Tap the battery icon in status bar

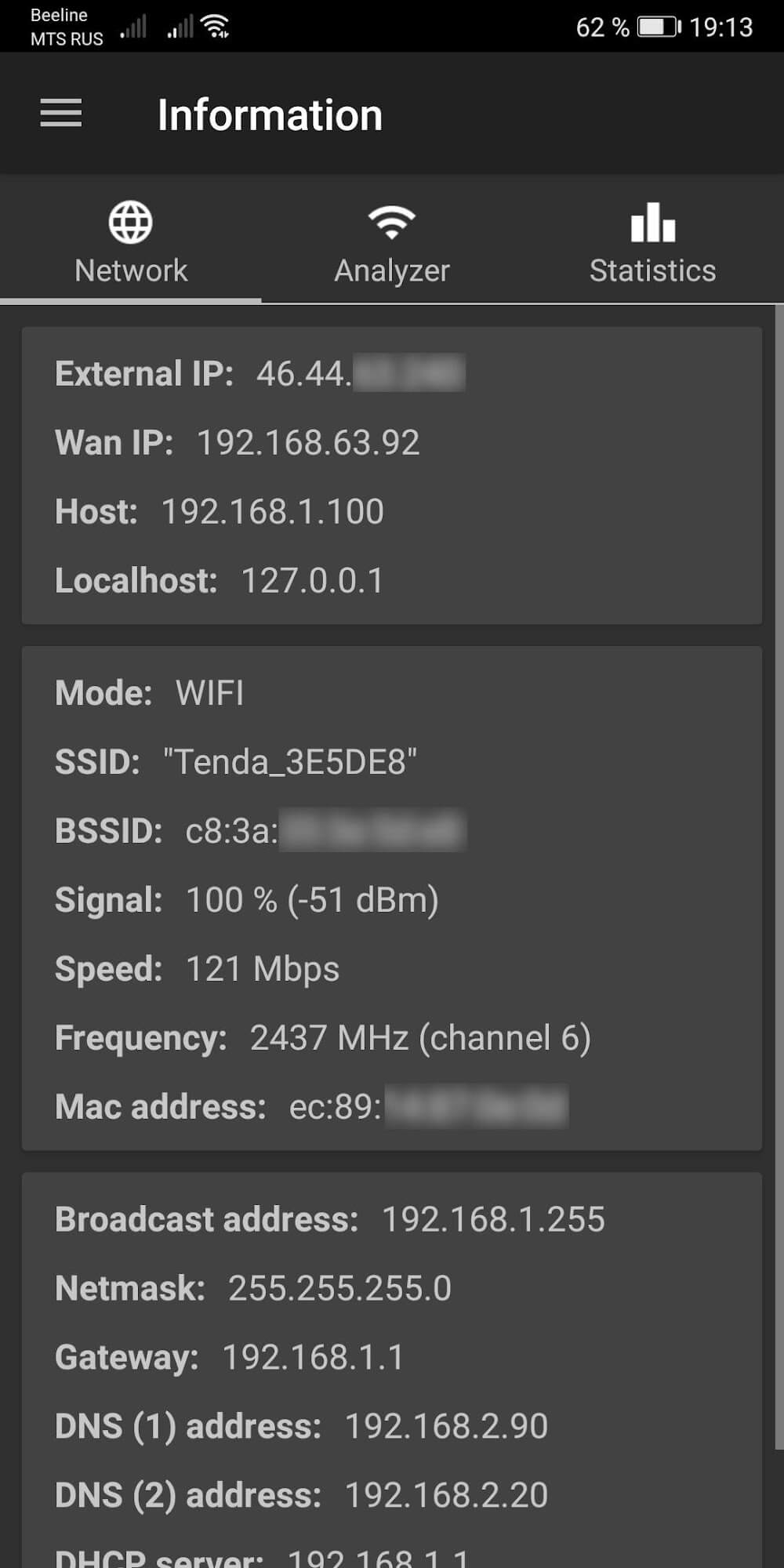pos(659,27)
